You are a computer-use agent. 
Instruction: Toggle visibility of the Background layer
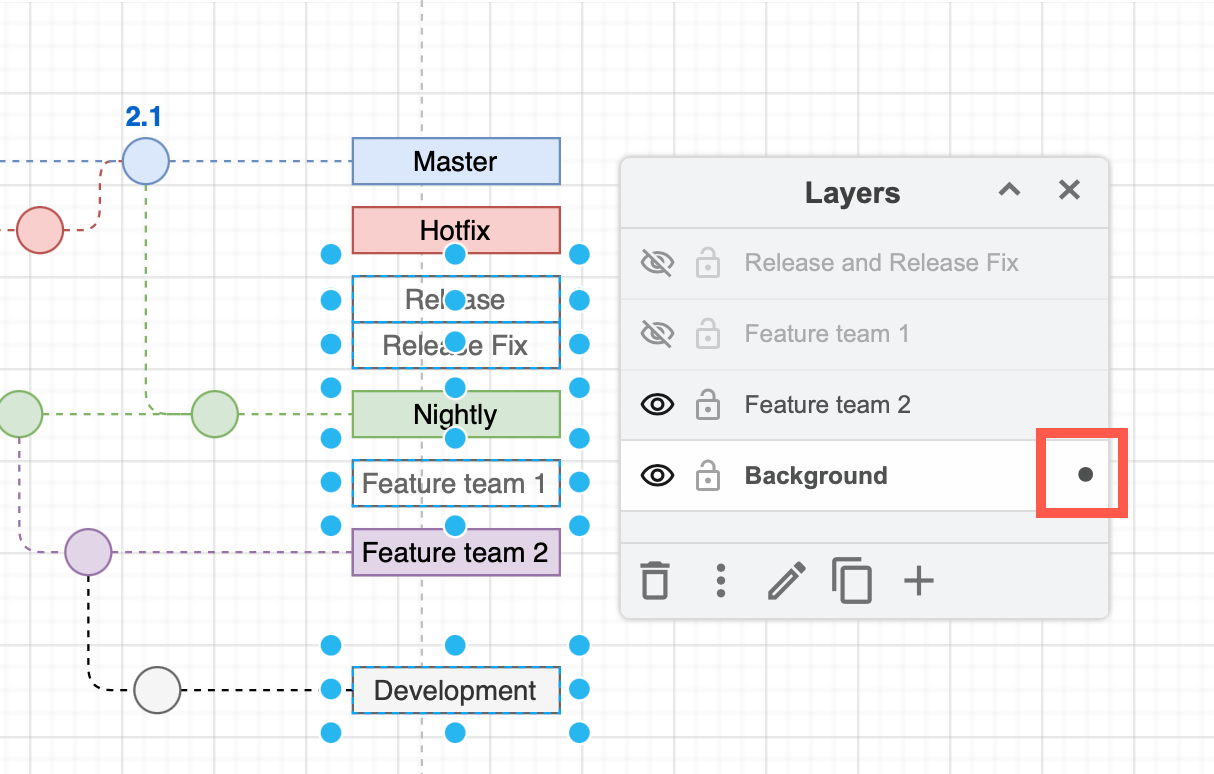657,475
